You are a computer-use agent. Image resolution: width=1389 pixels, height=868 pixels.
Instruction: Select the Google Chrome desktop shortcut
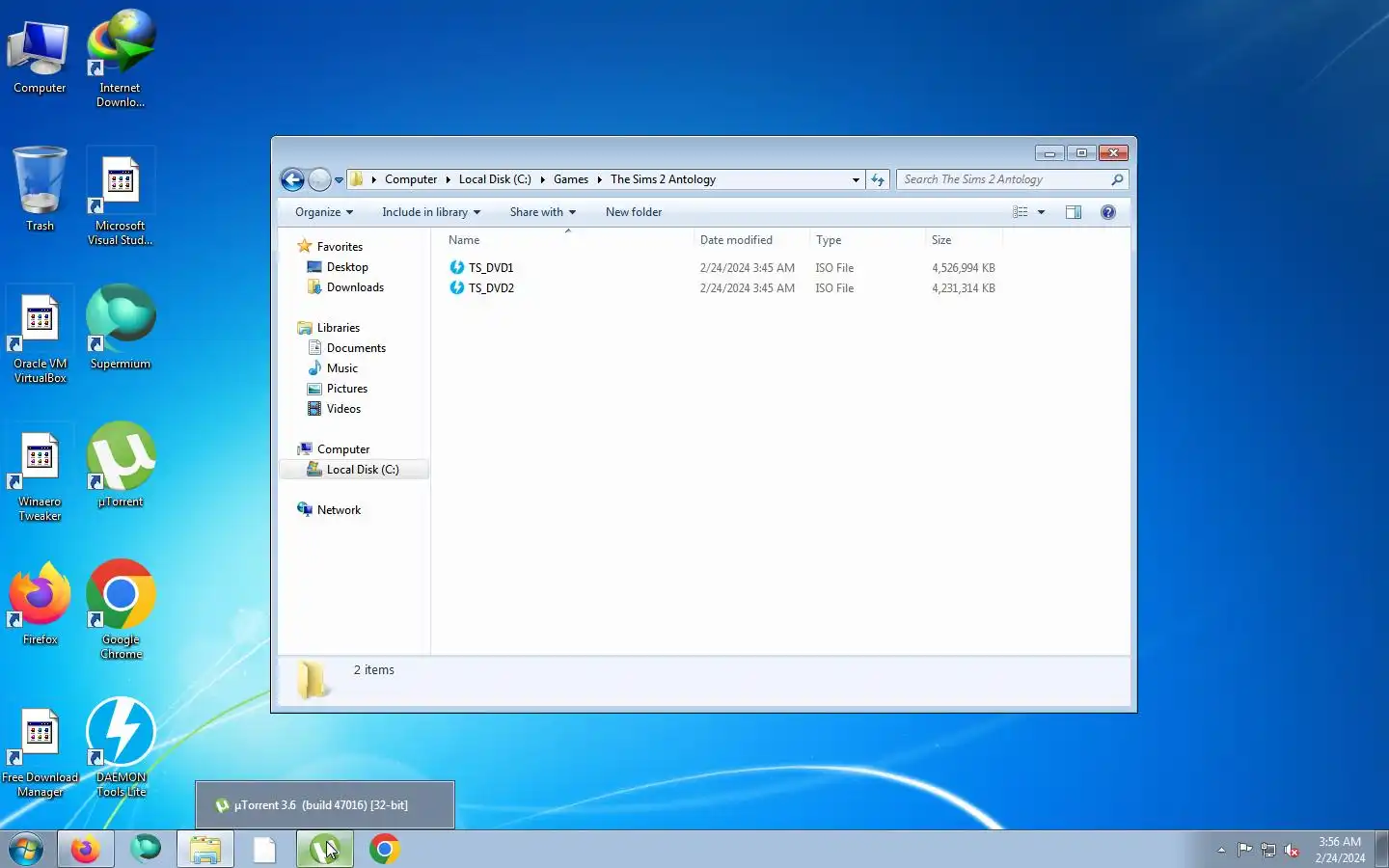(121, 610)
